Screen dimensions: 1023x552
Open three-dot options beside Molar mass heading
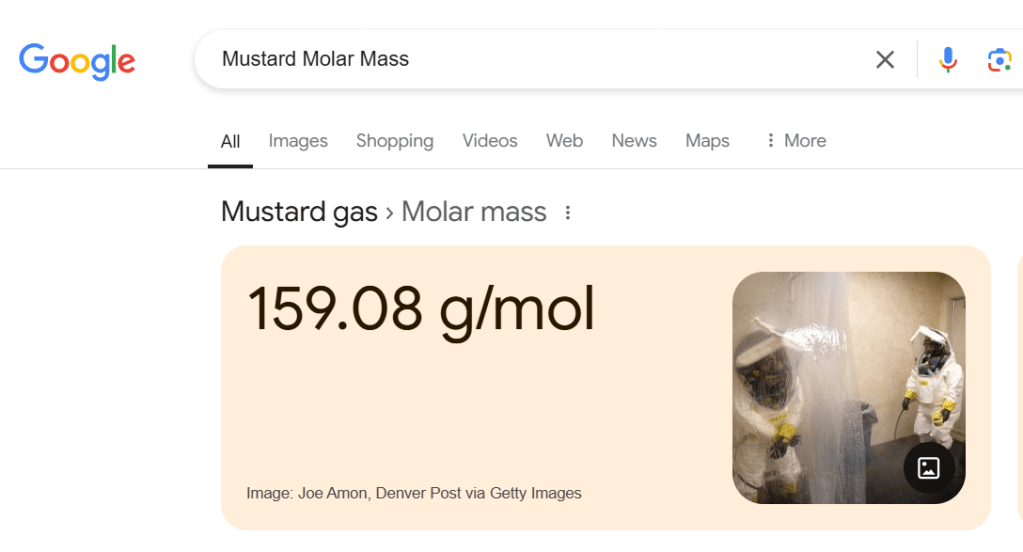coord(568,212)
